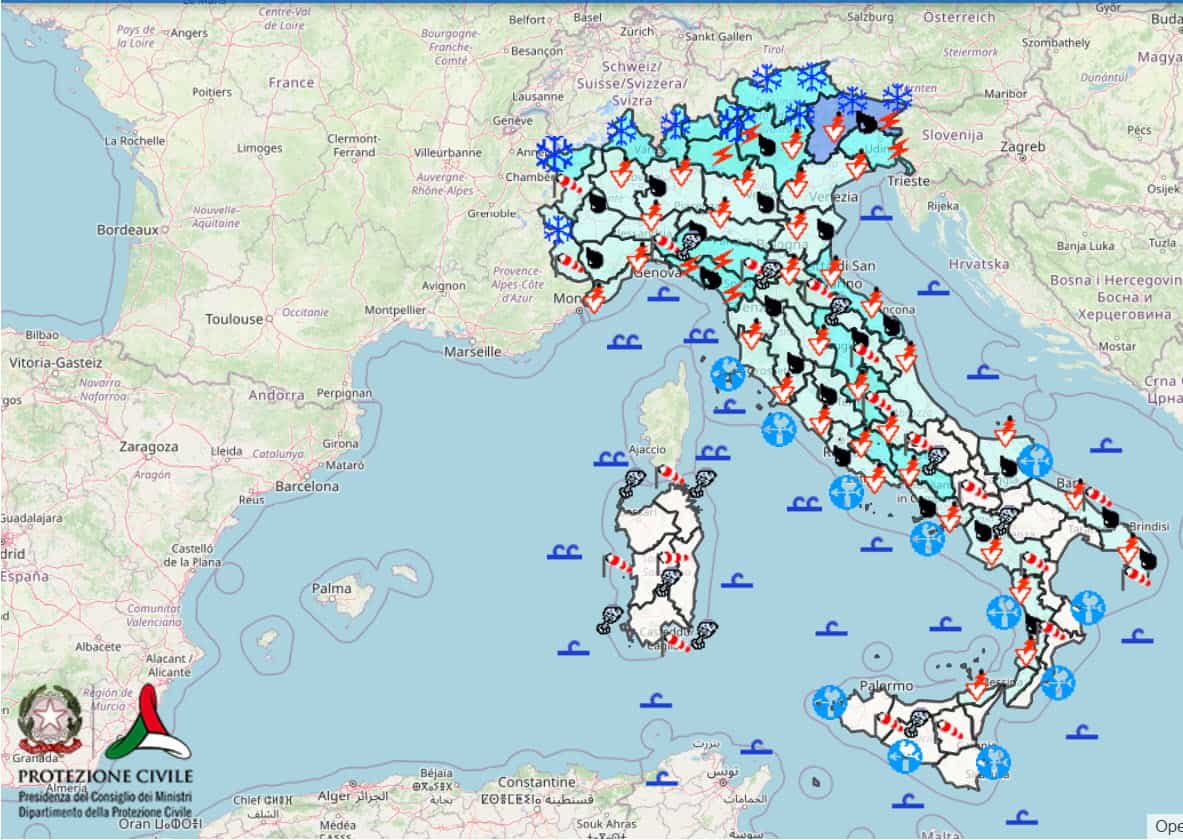Select the Barcelona label on the map
The width and height of the screenshot is (1183, 840).
click(x=306, y=487)
